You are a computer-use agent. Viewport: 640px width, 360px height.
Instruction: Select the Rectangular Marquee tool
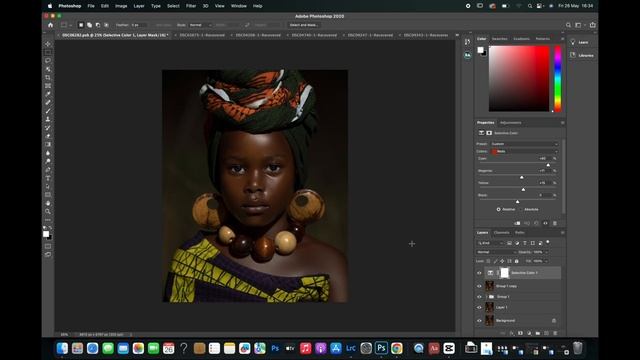click(48, 52)
